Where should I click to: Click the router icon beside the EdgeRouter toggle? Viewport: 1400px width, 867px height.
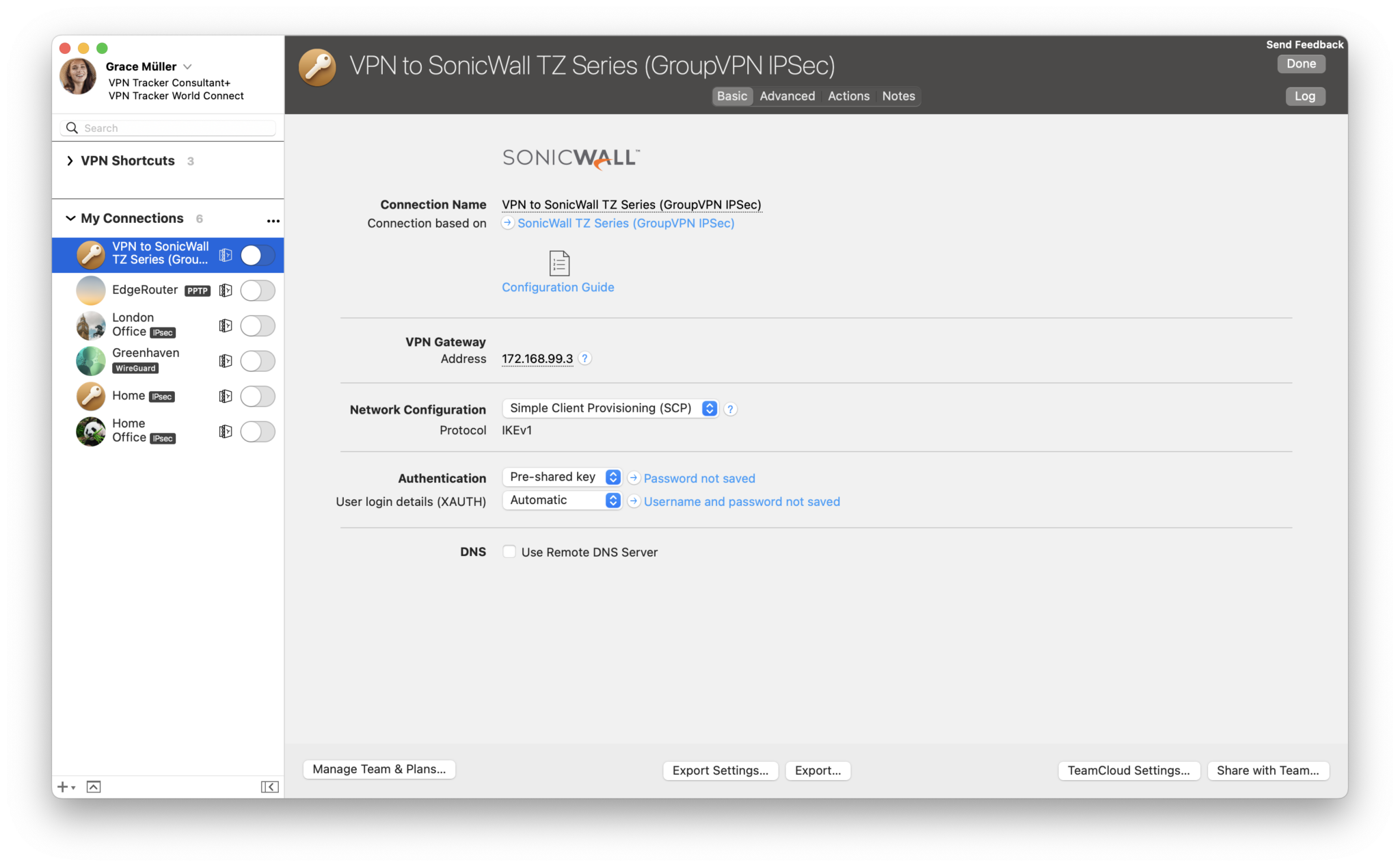(226, 290)
